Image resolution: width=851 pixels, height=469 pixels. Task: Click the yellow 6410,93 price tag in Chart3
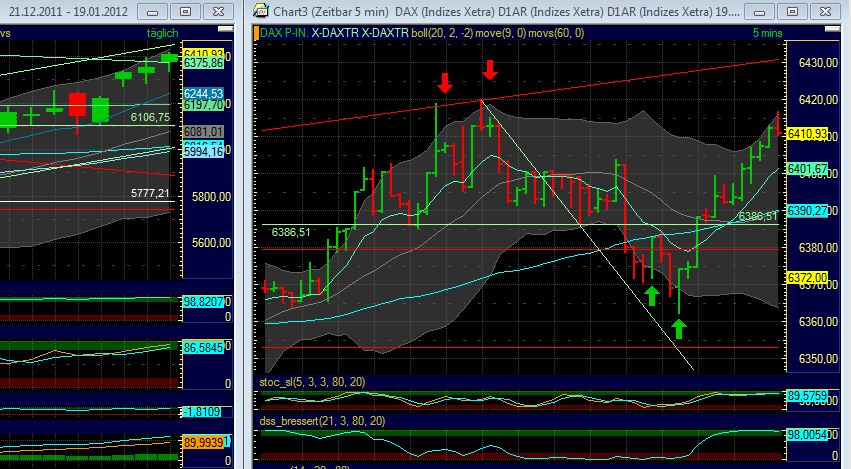tap(808, 134)
